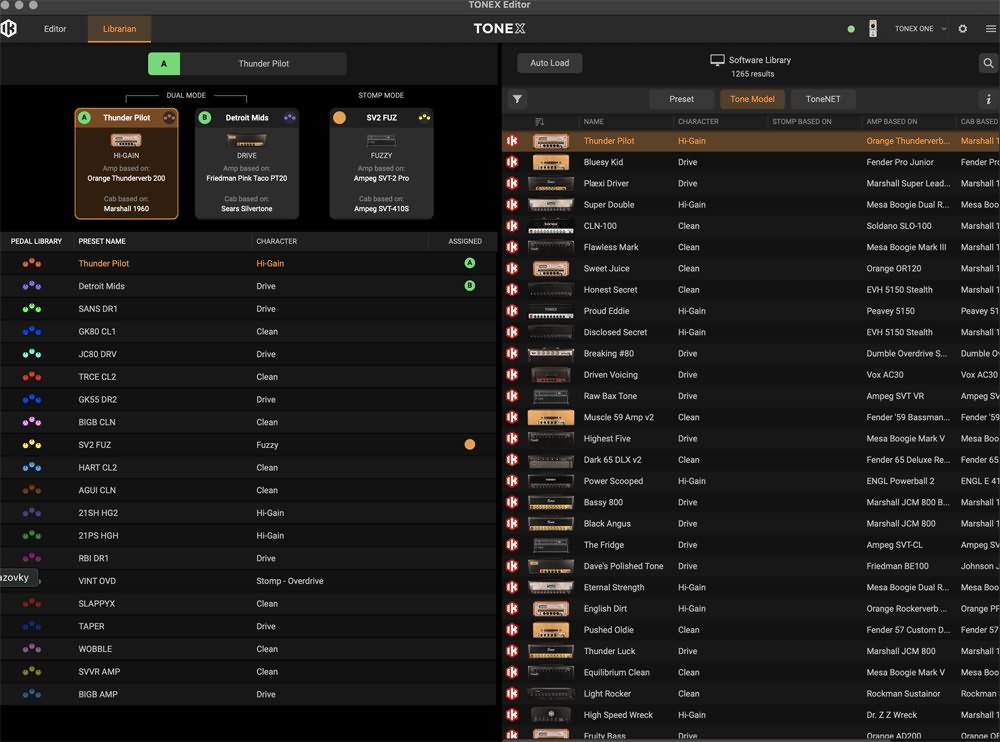The height and width of the screenshot is (742, 1000).
Task: Click the search magnifier icon
Action: click(987, 64)
